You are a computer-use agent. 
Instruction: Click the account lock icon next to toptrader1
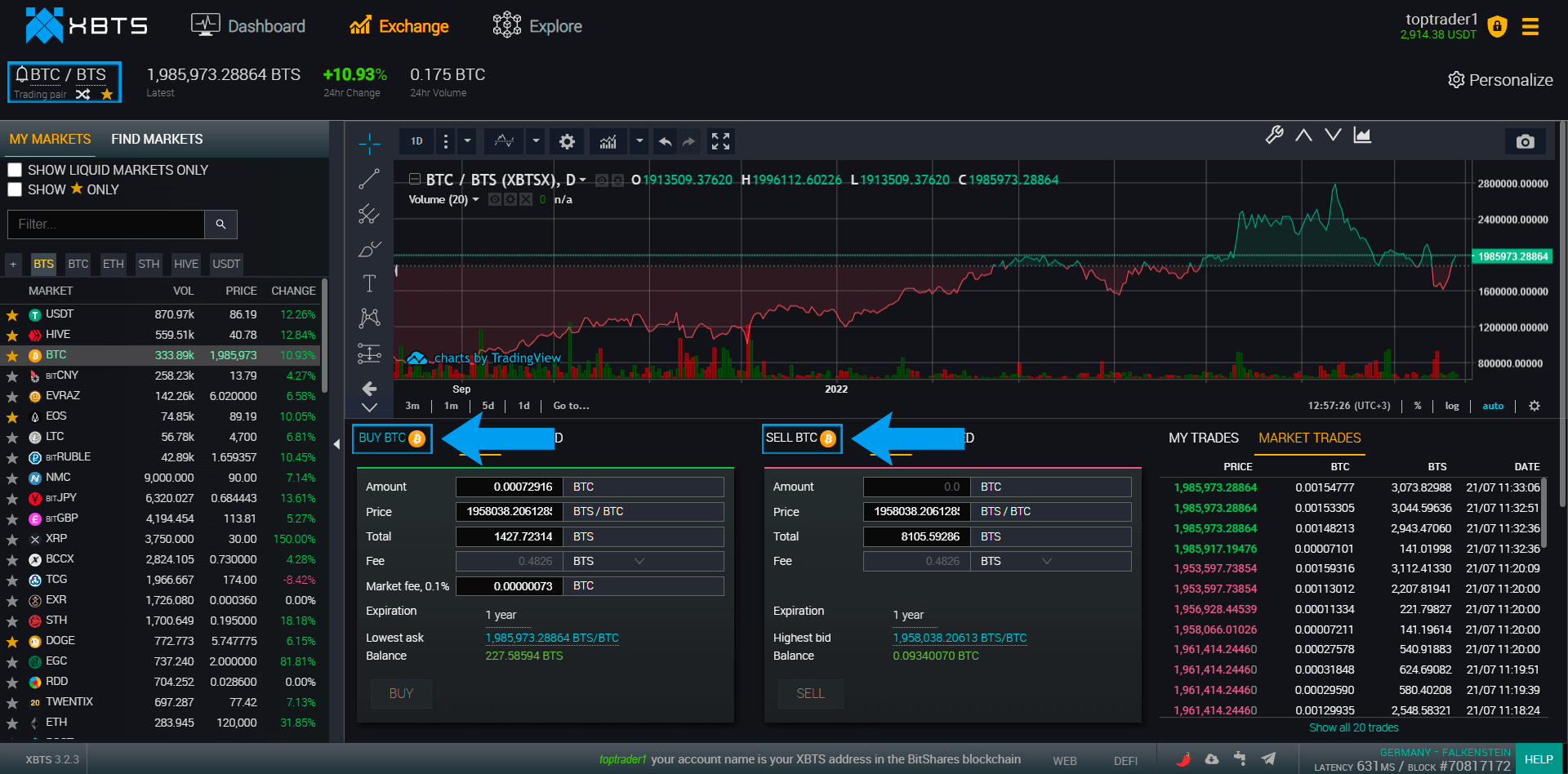point(1497,27)
